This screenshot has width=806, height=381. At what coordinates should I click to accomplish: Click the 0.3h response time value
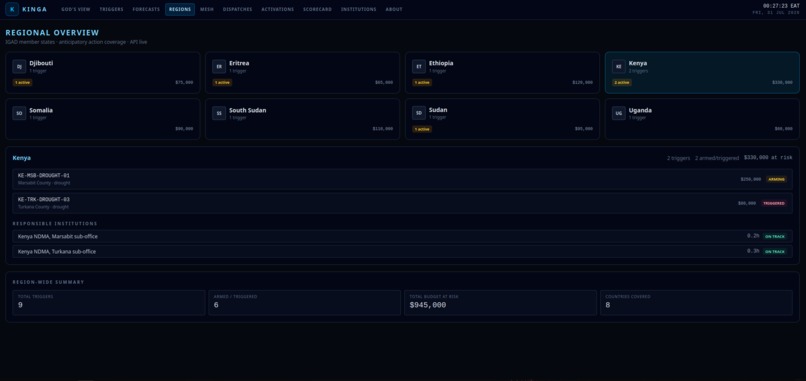click(753, 251)
